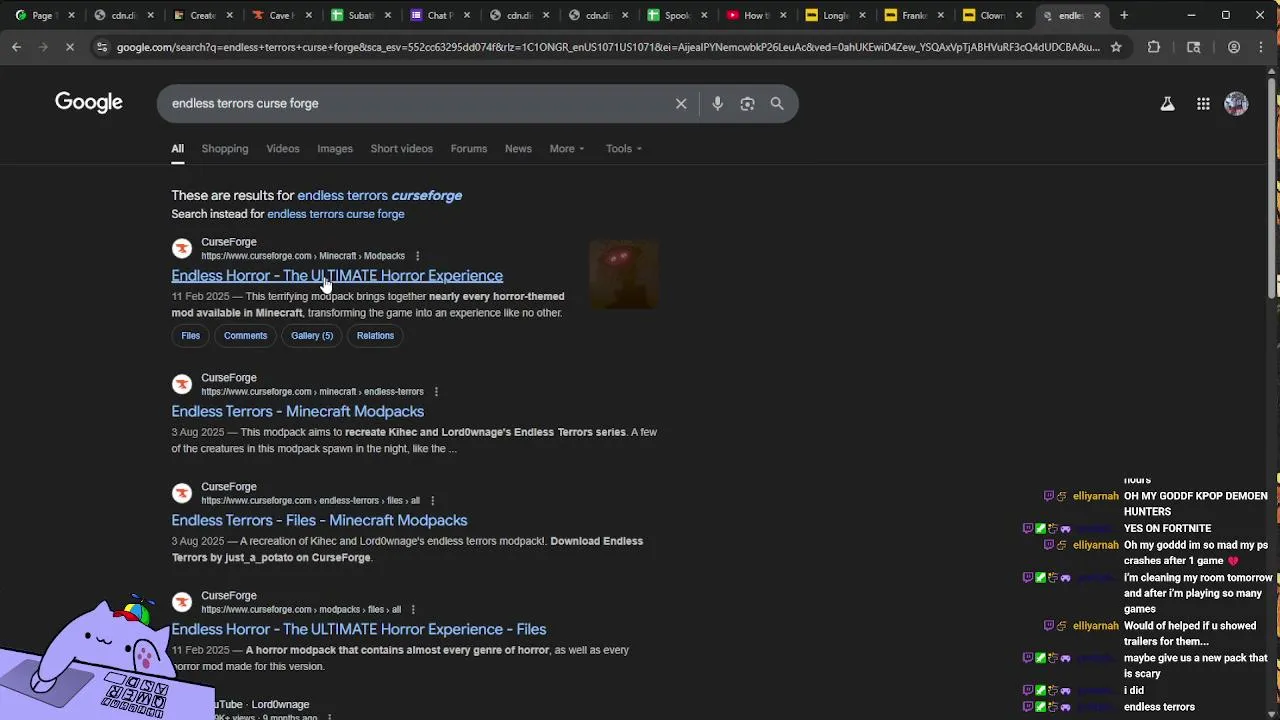Open Search Labs flask icon

[1167, 103]
